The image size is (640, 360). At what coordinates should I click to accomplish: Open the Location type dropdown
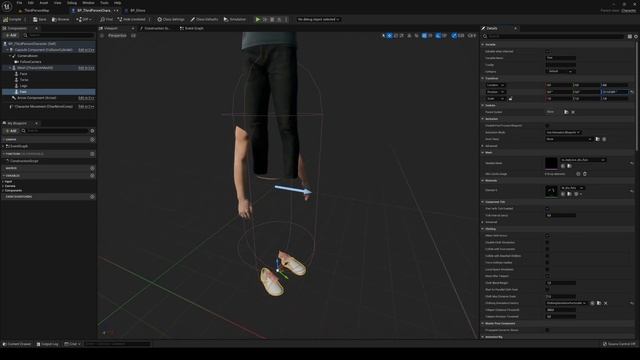(x=496, y=85)
